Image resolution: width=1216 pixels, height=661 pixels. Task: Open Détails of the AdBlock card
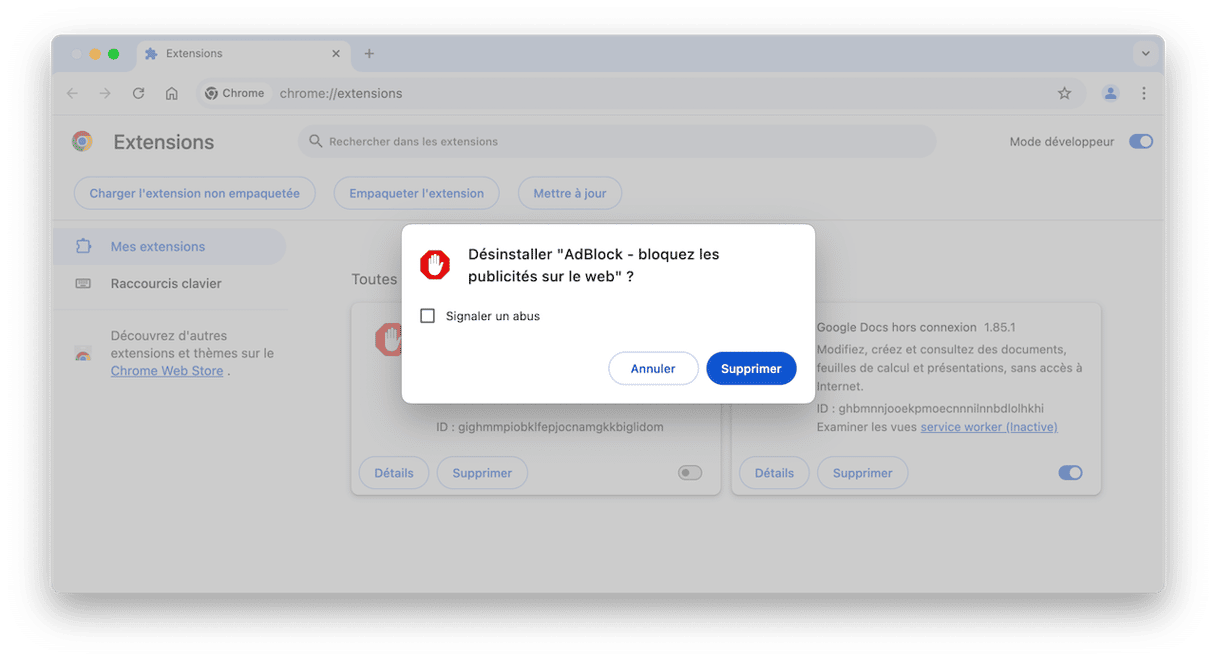click(x=394, y=473)
